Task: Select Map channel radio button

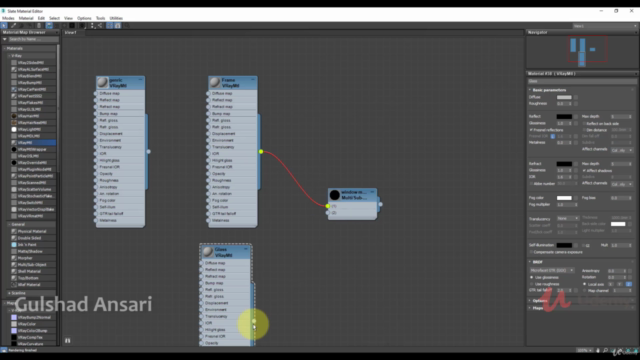Action: [x=584, y=290]
